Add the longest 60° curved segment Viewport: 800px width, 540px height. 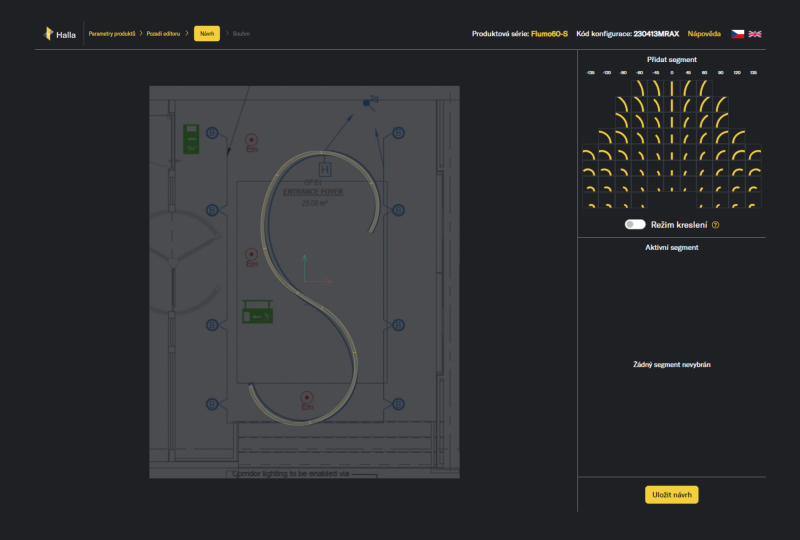coord(704,88)
